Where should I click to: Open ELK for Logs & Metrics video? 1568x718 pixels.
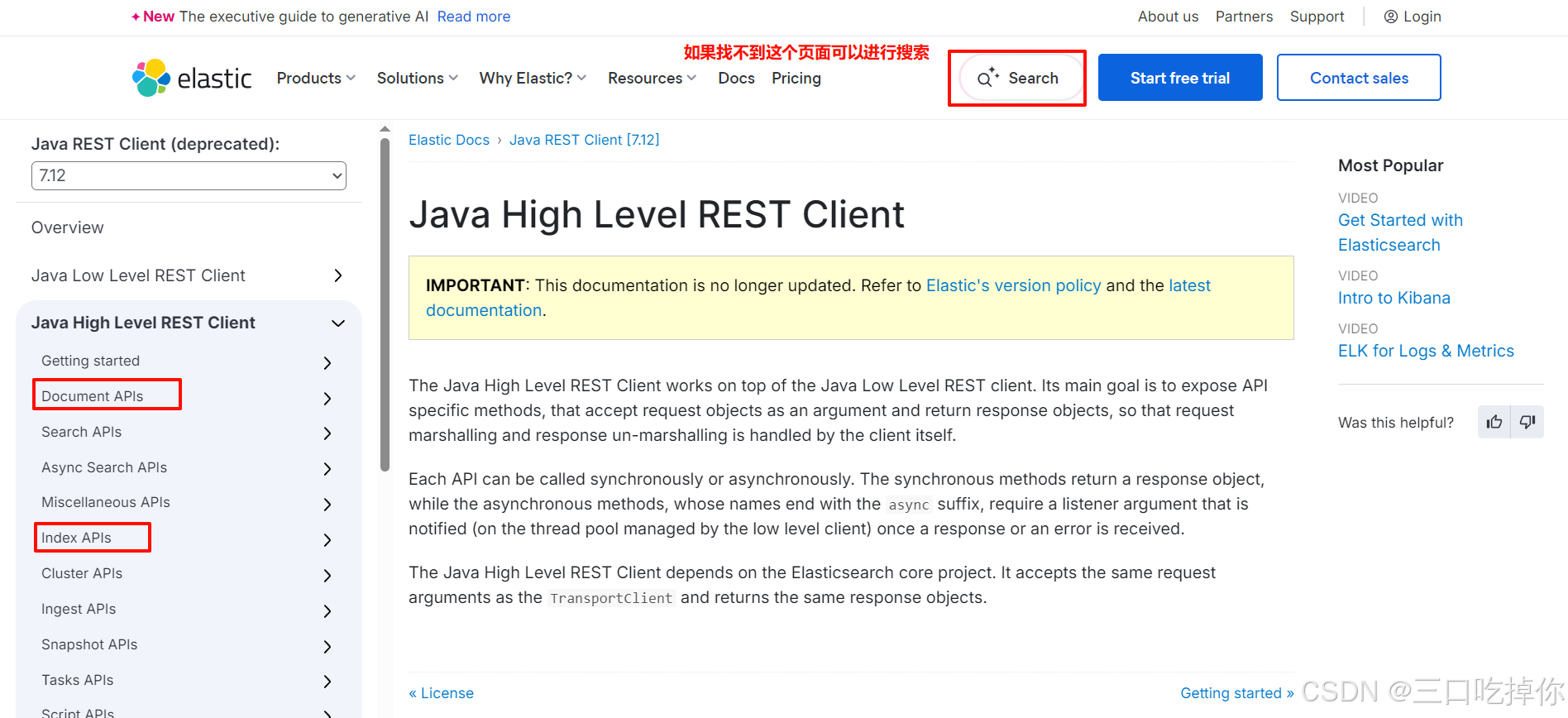pyautogui.click(x=1426, y=351)
